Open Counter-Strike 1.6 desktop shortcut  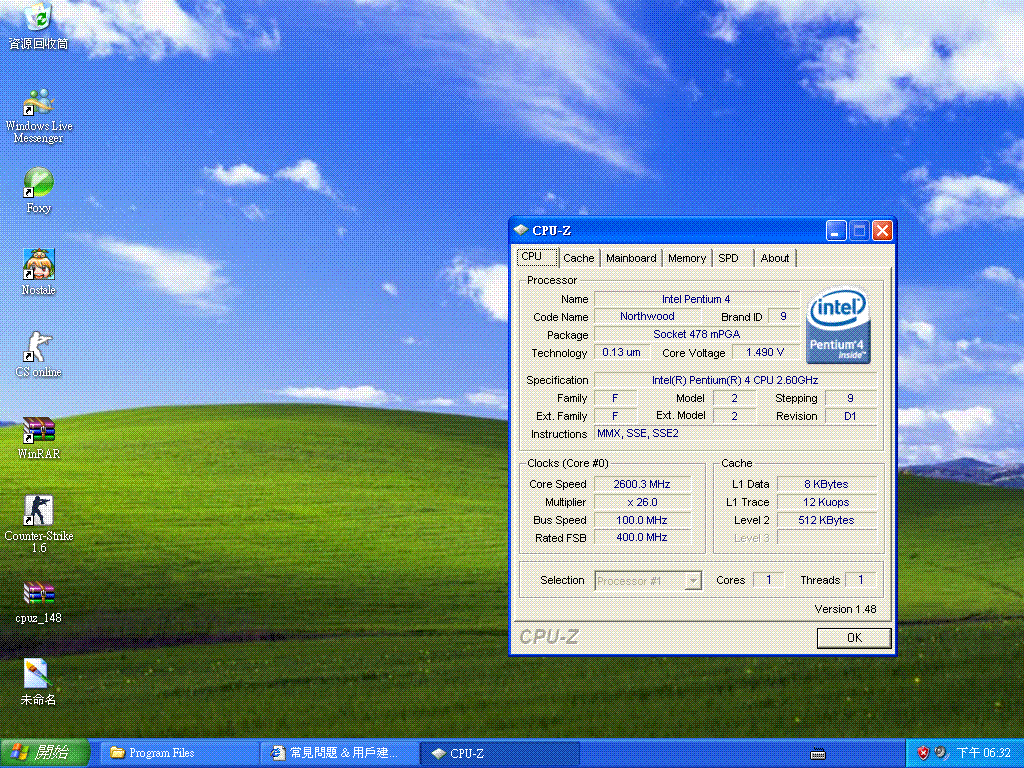point(38,512)
